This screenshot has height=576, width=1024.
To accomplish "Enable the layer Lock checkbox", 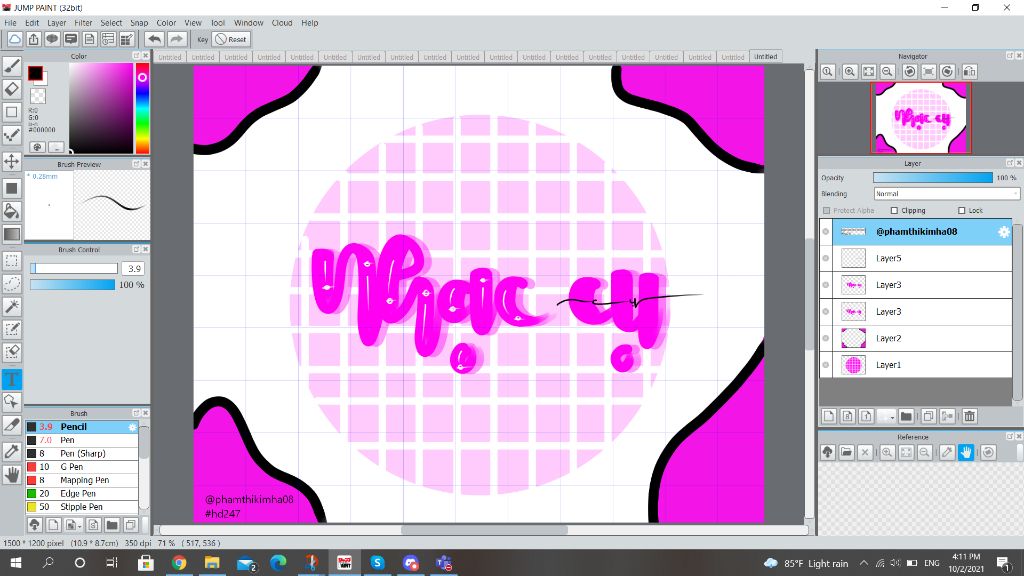I will pyautogui.click(x=961, y=210).
